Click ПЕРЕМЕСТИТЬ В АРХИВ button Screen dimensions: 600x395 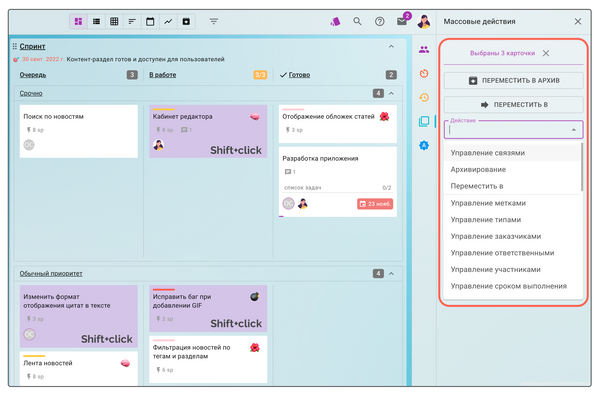pyautogui.click(x=514, y=80)
